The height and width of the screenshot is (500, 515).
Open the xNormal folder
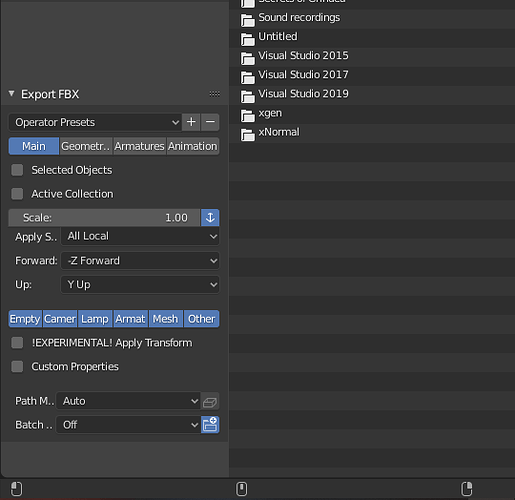pos(270,133)
